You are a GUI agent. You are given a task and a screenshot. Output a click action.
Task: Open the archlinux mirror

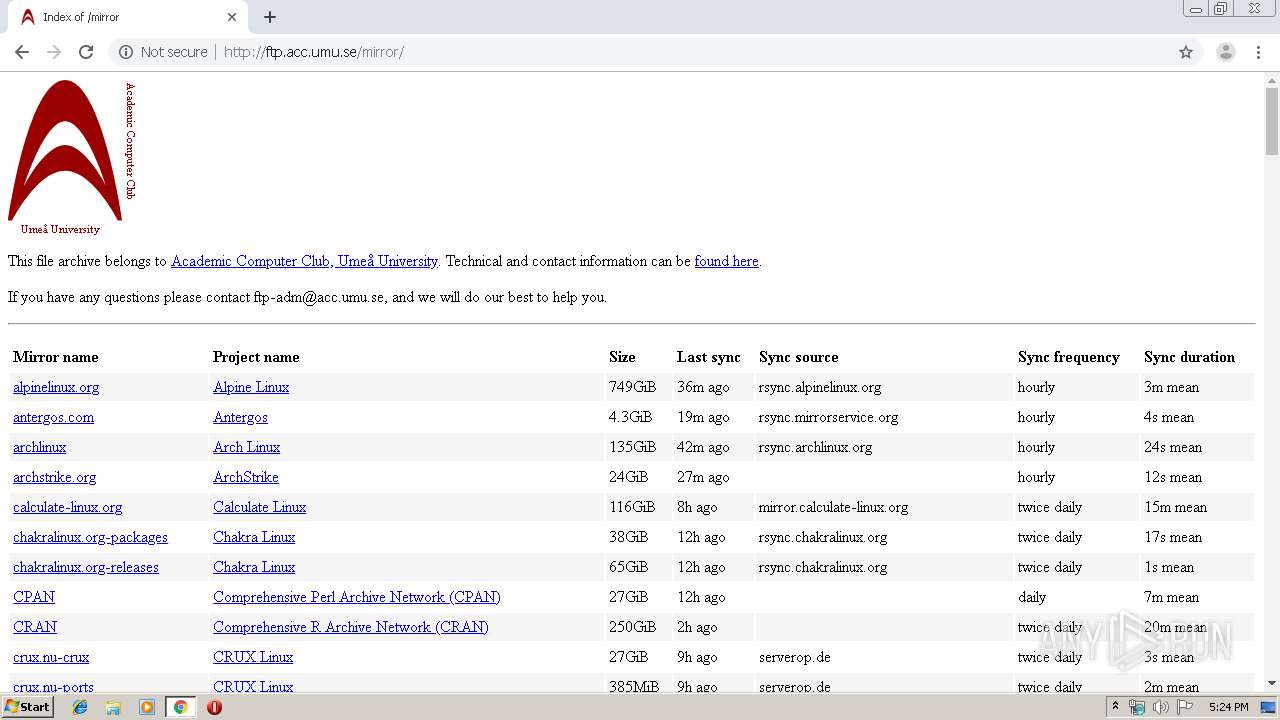click(39, 447)
